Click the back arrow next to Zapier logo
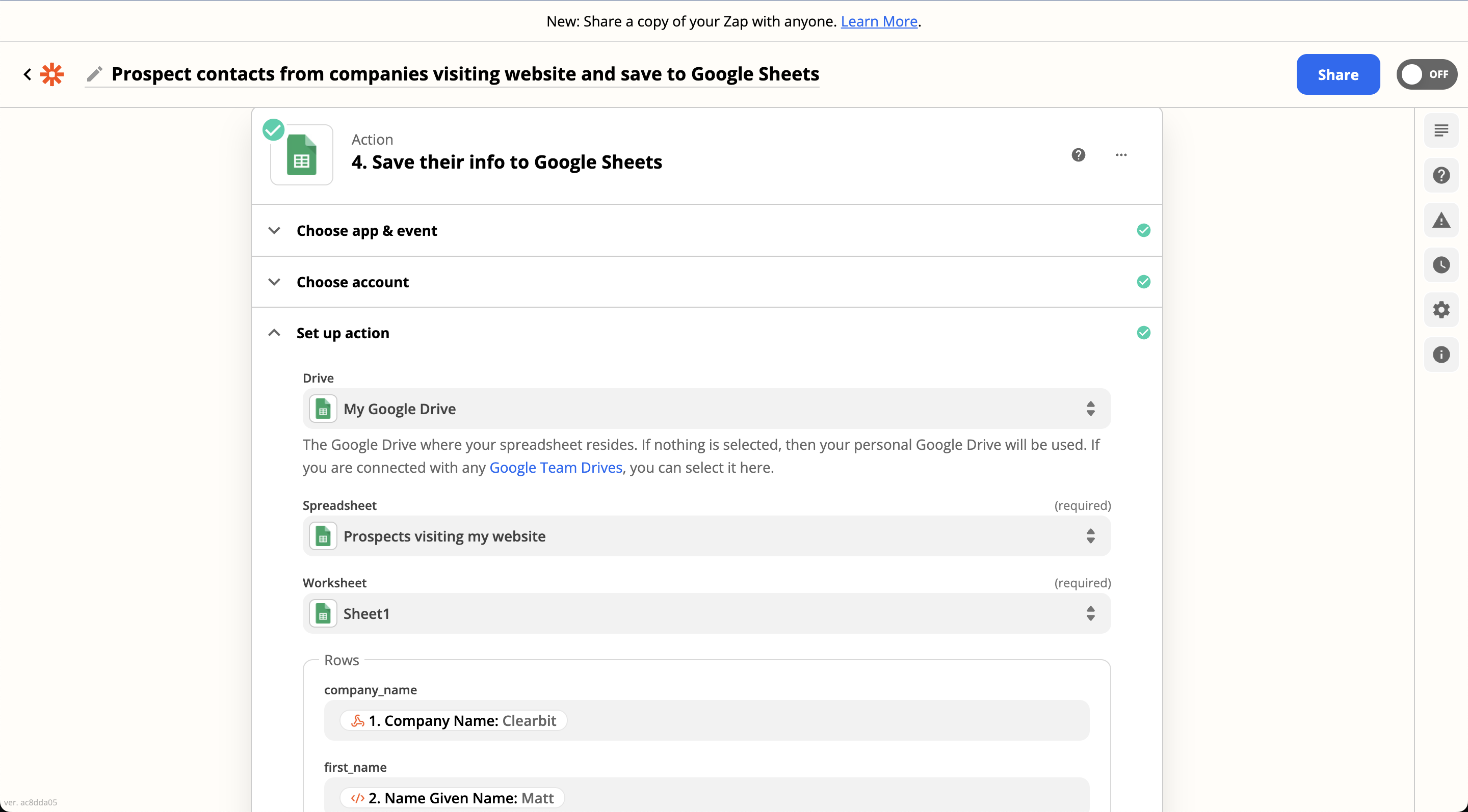The width and height of the screenshot is (1468, 812). click(27, 74)
